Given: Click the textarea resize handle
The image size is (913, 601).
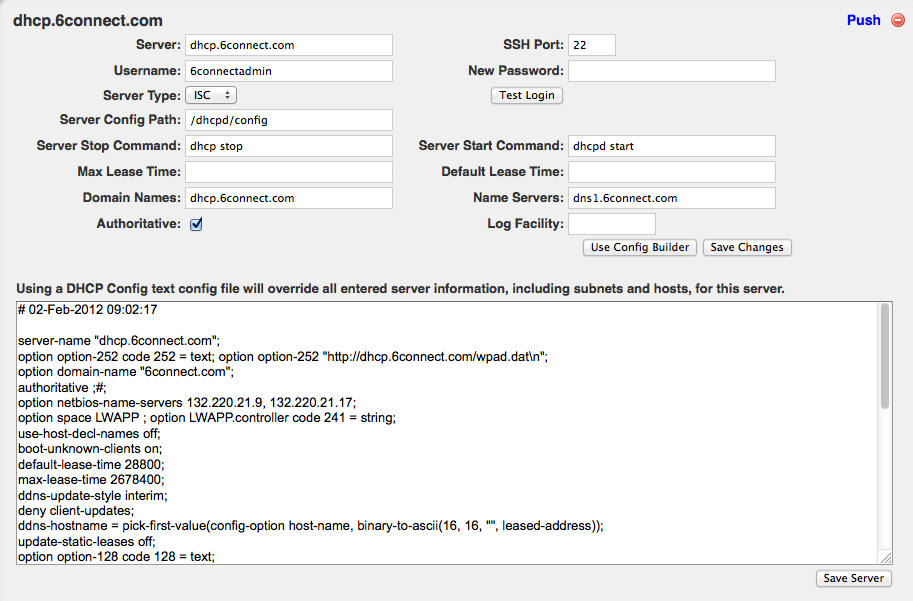Looking at the screenshot, I should point(886,557).
